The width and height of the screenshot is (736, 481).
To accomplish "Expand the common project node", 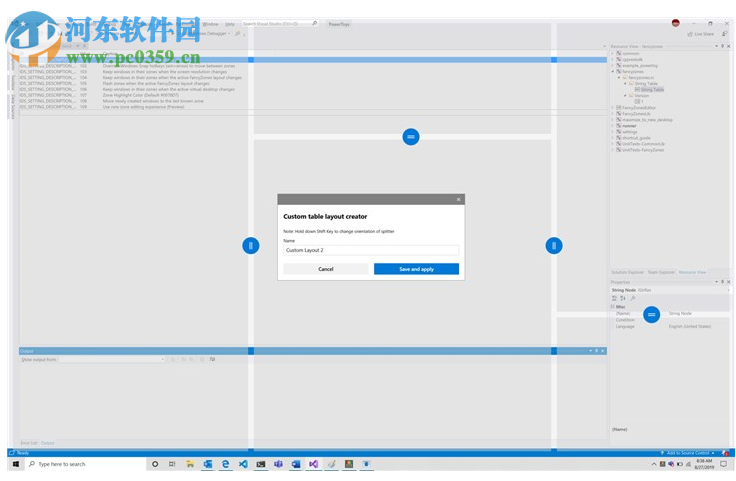I will pos(613,53).
